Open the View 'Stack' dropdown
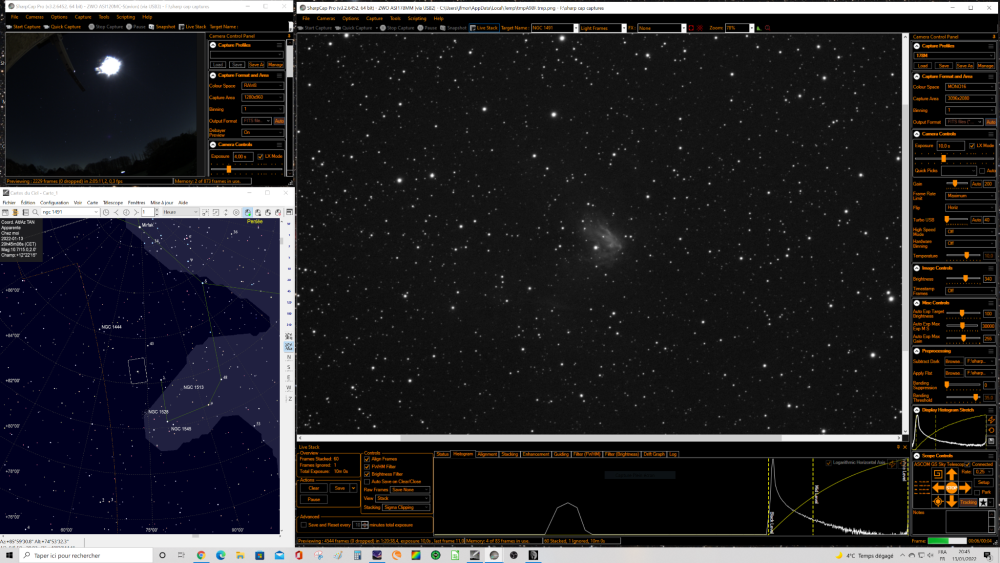Image resolution: width=1000 pixels, height=563 pixels. pos(402,498)
